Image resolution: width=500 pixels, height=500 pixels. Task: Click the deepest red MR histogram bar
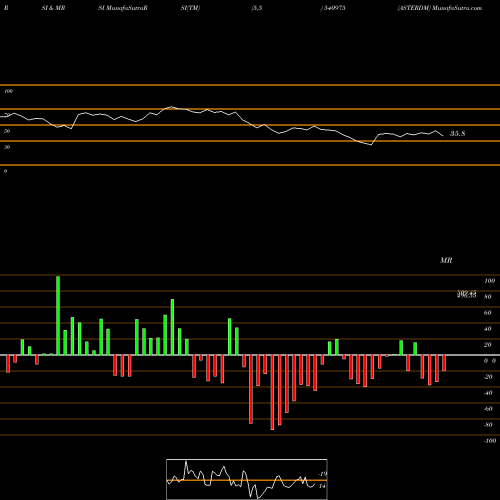tap(272, 392)
